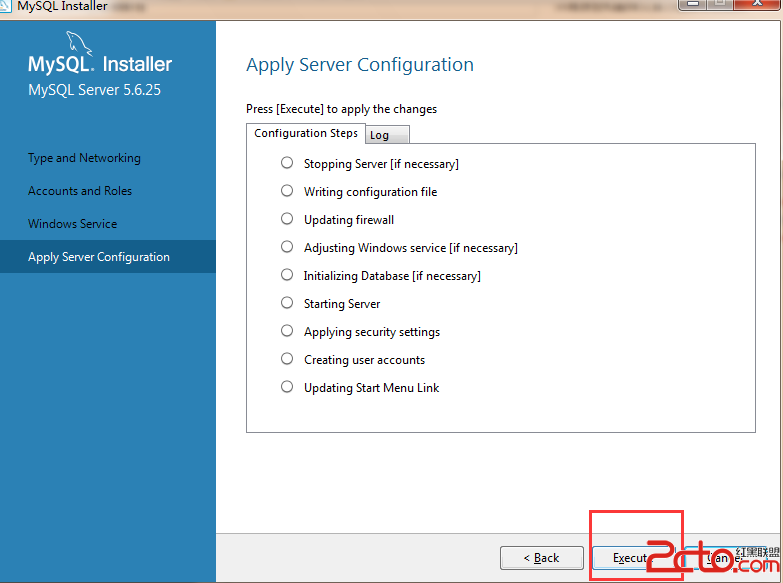Click the Execute button
Screen dimensions: 783x583
tap(633, 558)
